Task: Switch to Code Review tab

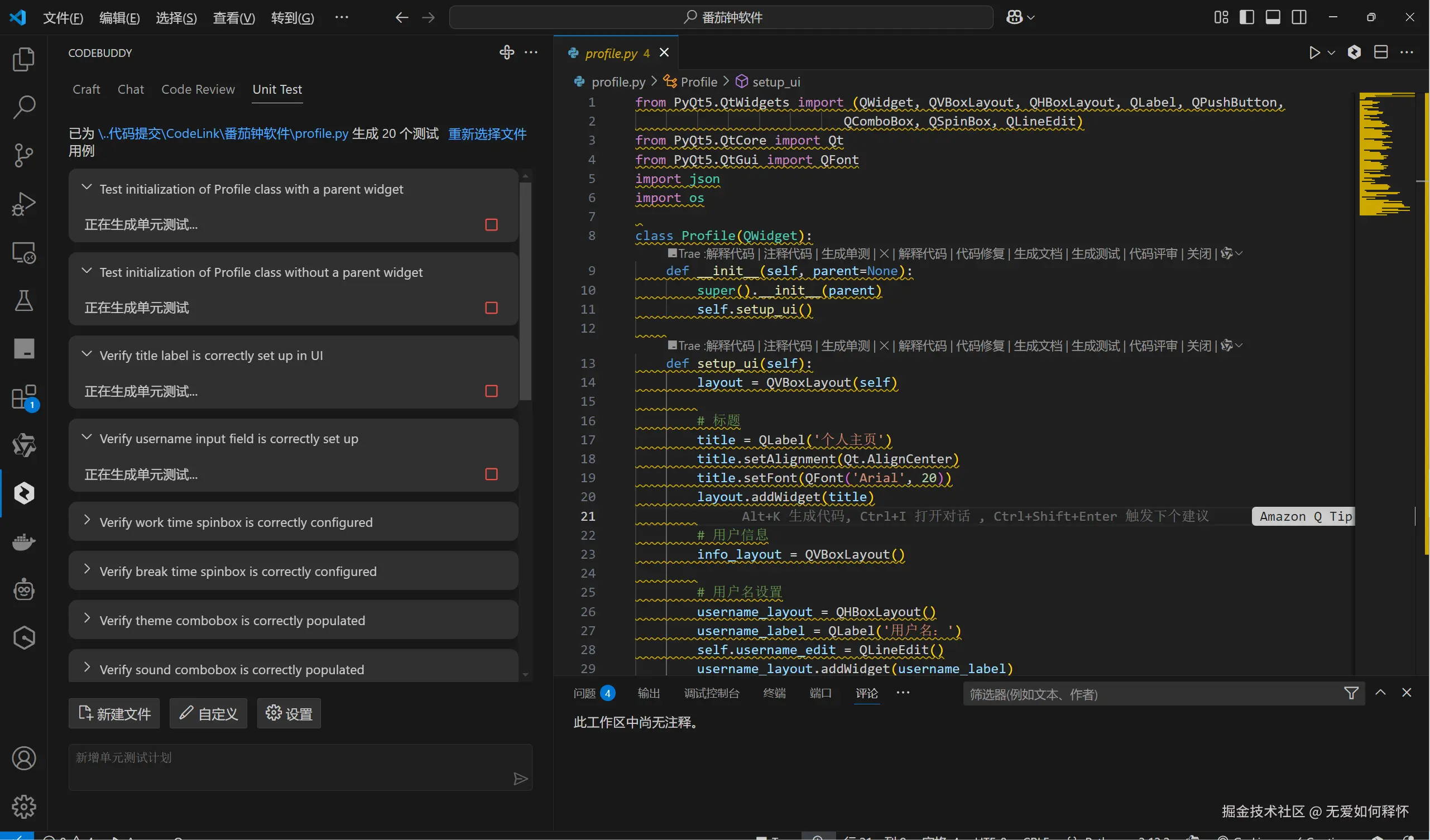Action: tap(198, 89)
